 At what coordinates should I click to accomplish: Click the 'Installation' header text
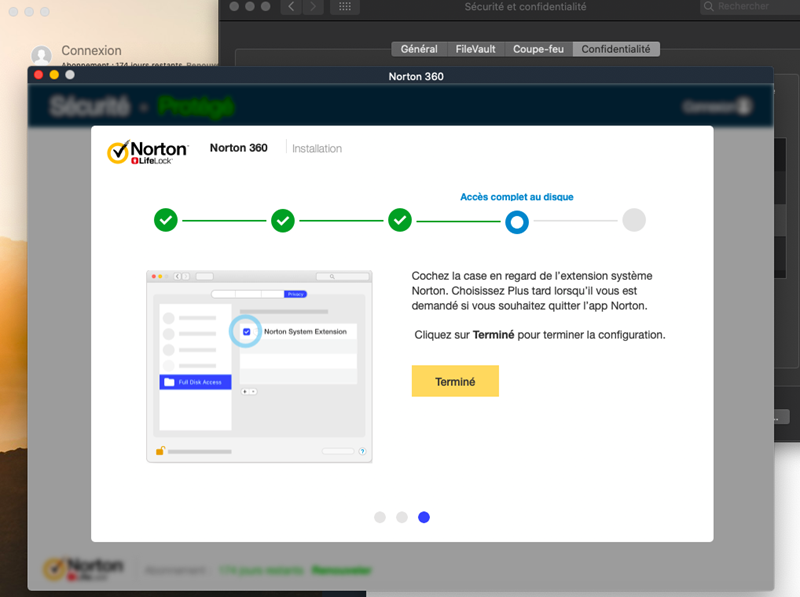317,148
